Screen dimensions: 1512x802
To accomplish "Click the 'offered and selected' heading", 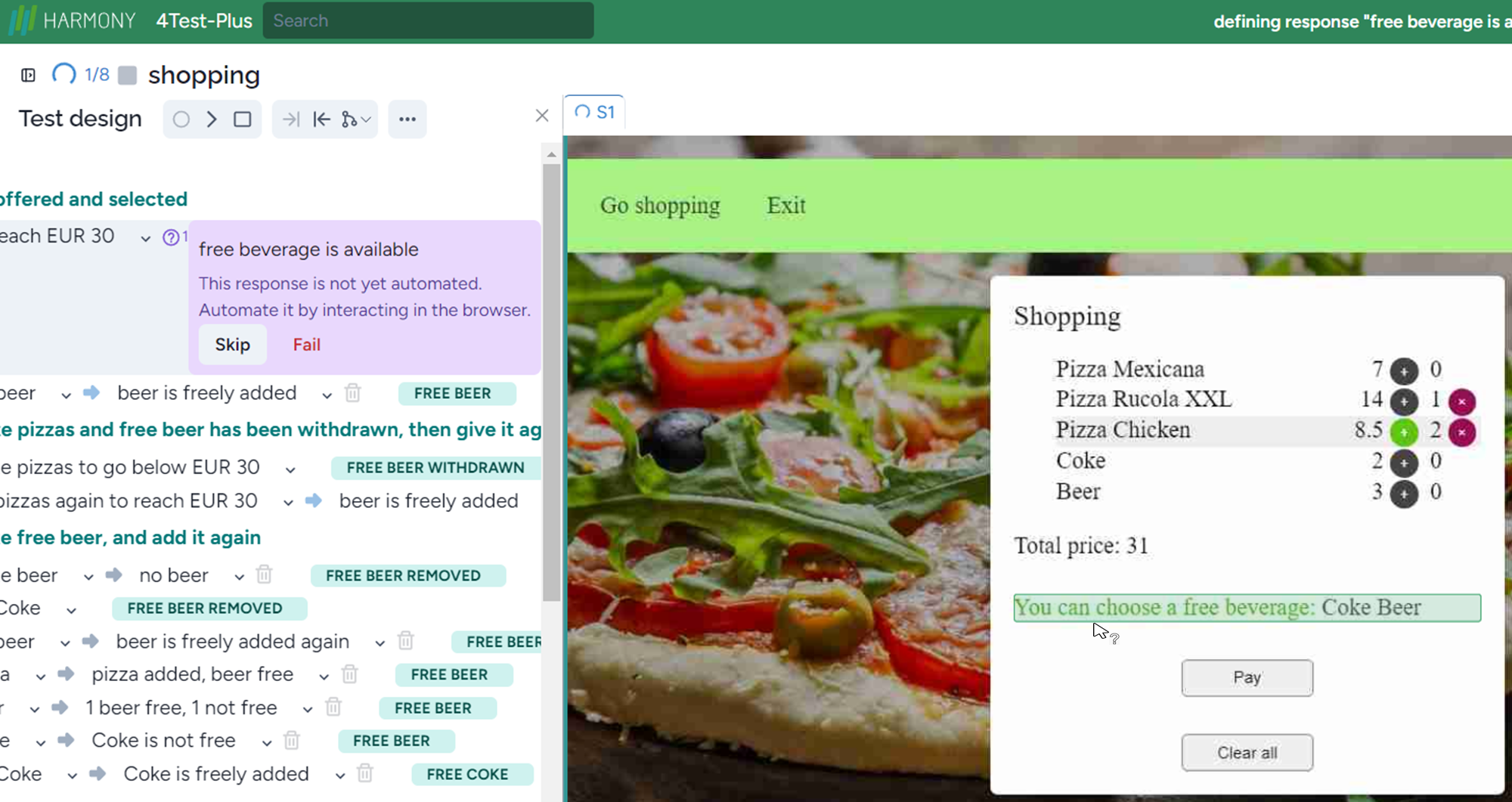I will [x=94, y=199].
